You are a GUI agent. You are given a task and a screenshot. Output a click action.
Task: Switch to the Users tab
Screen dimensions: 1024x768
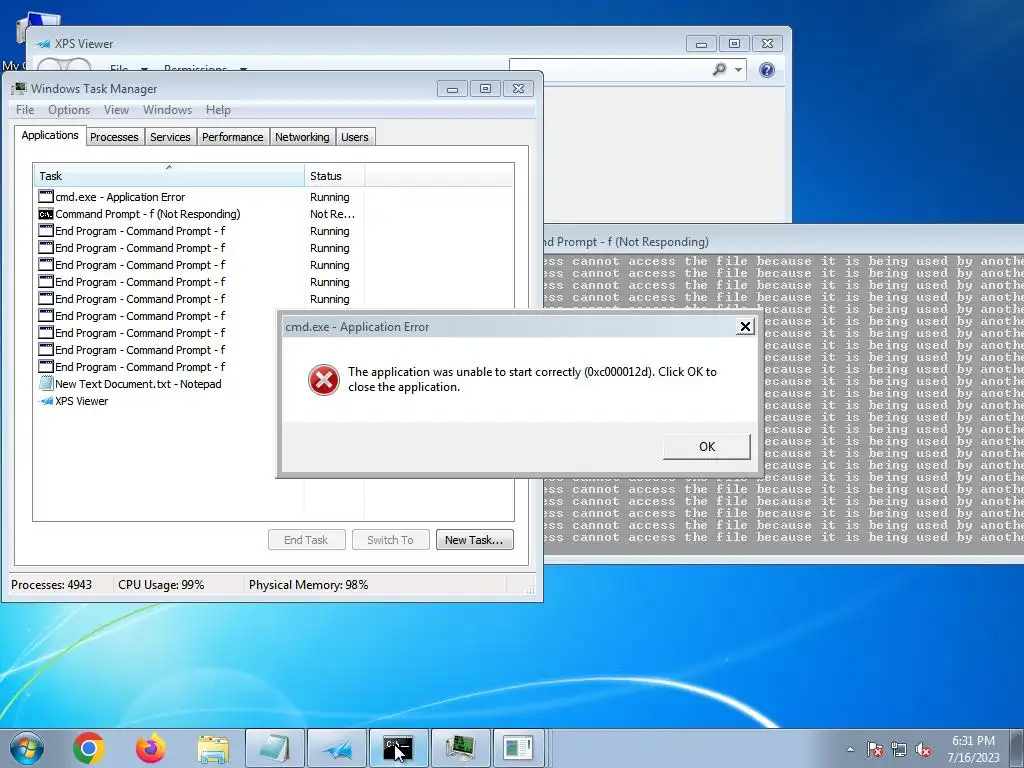pos(355,137)
